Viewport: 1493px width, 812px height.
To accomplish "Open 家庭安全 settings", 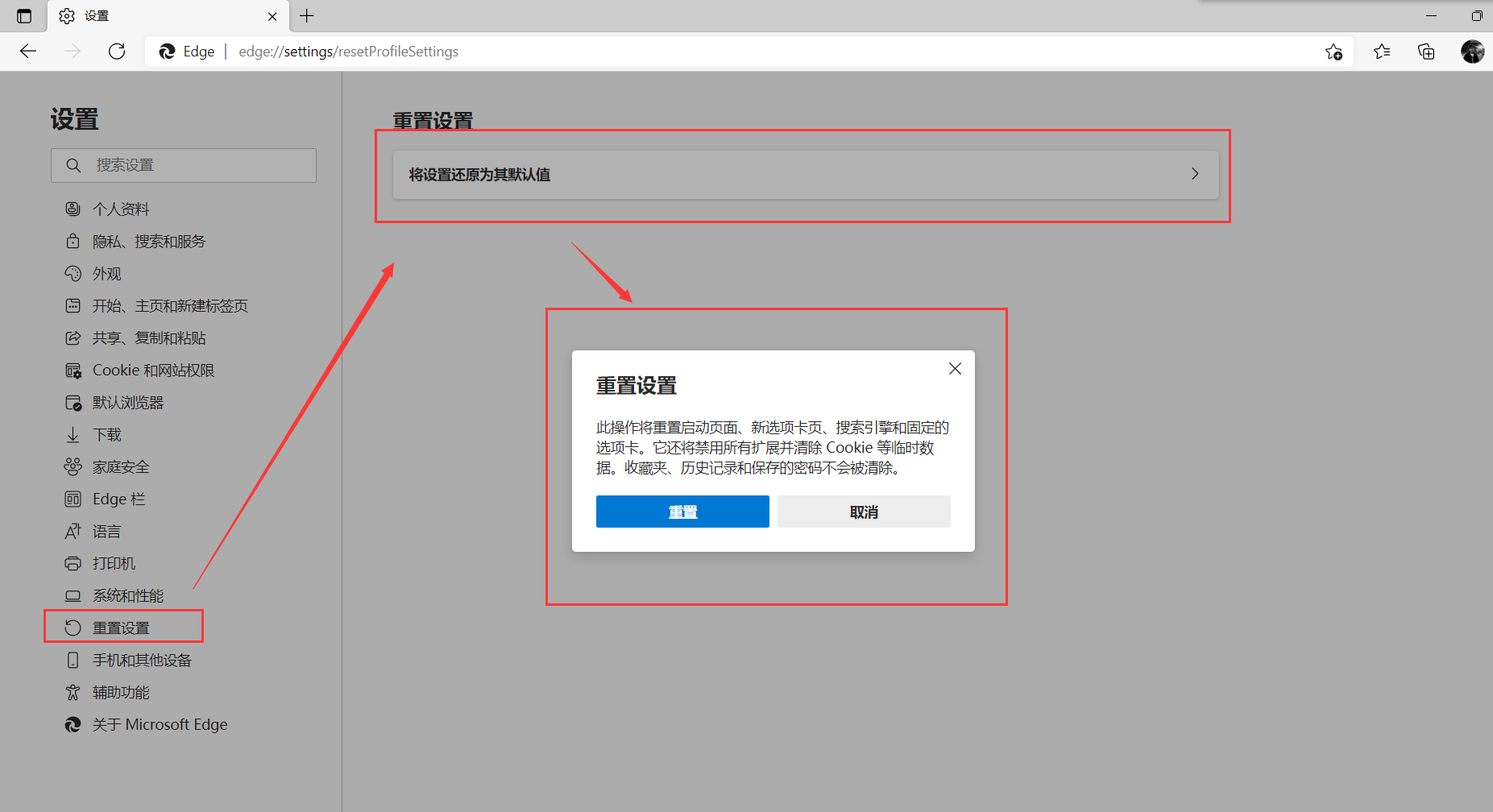I will [x=119, y=466].
